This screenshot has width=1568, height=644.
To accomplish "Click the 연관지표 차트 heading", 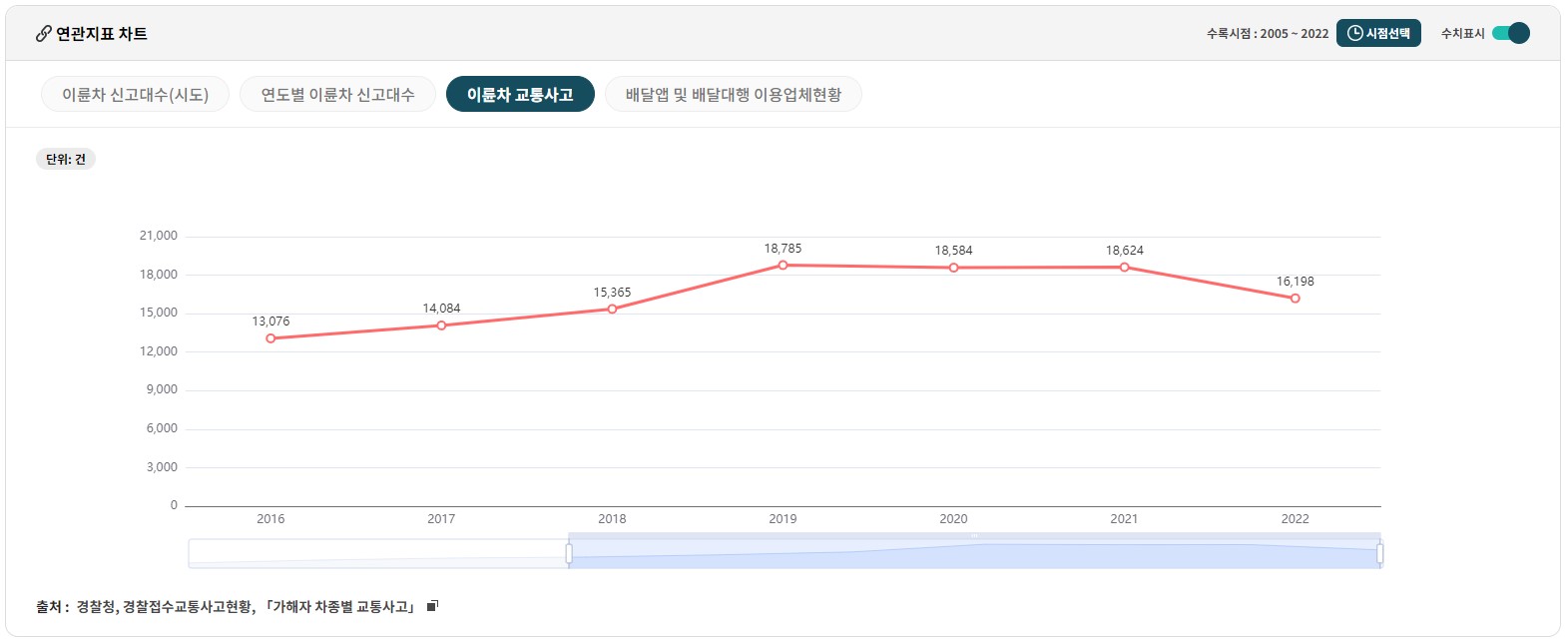I will (x=102, y=34).
